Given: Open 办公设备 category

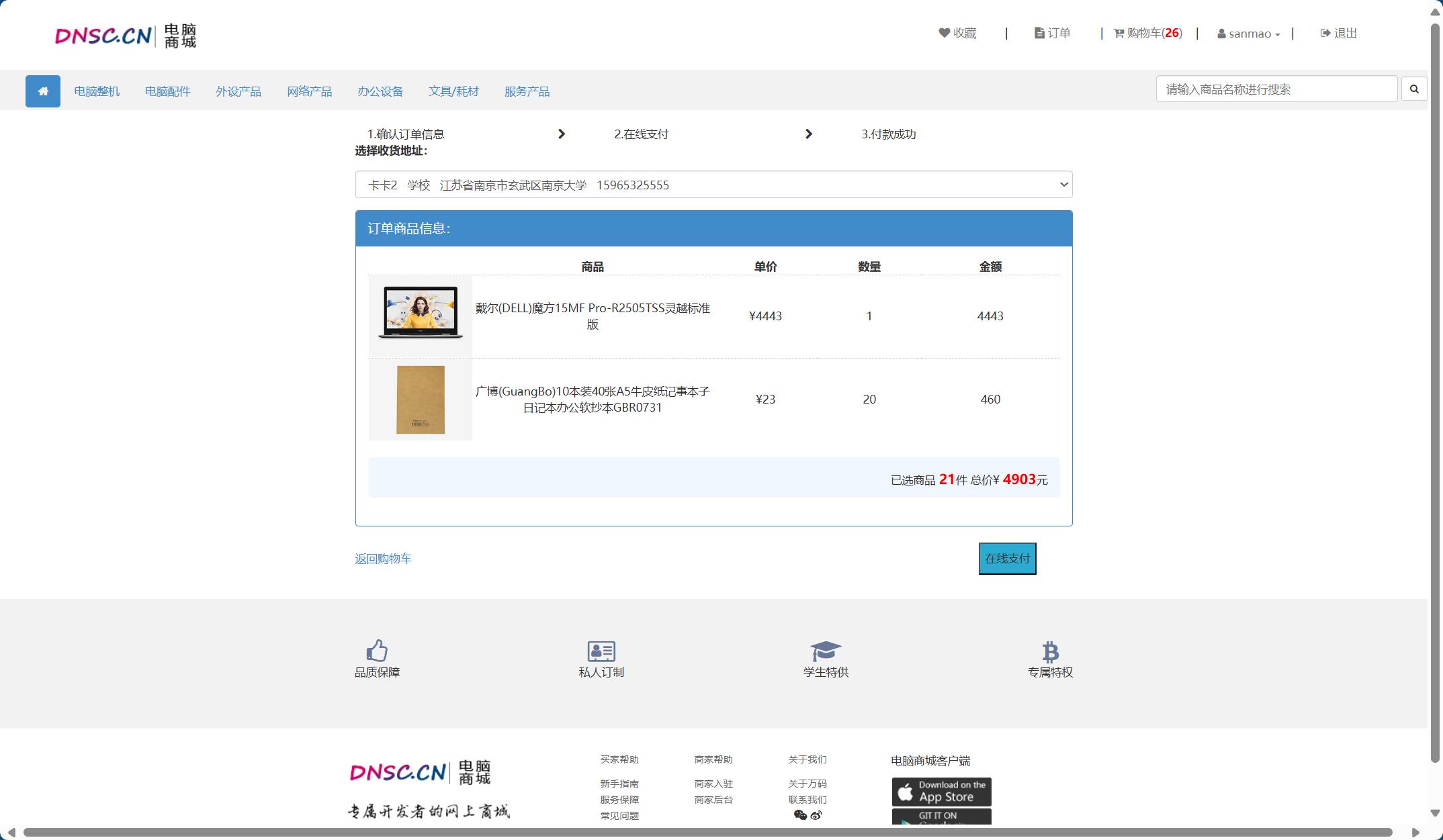Looking at the screenshot, I should tap(380, 91).
